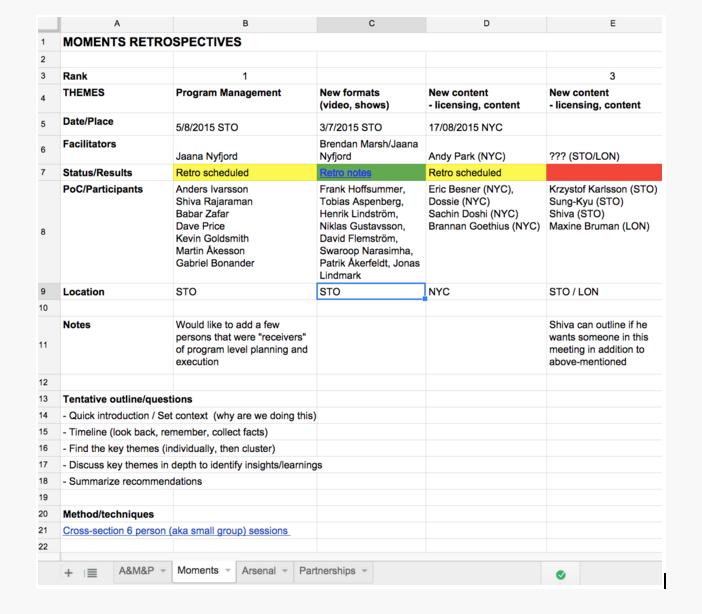Image resolution: width=702 pixels, height=614 pixels.
Task: Click the Status/Results label cell
Action: (x=117, y=173)
